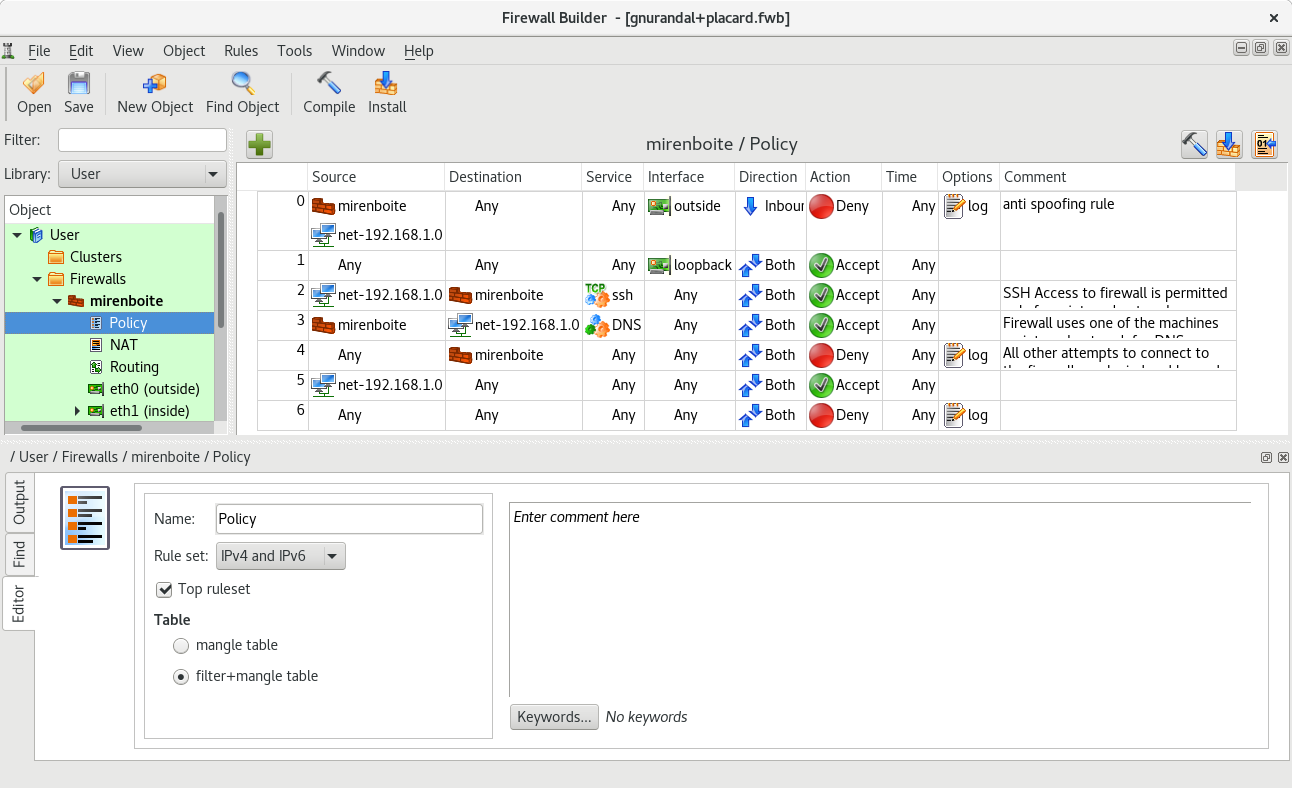Viewport: 1292px width, 788px height.
Task: Click the log options icon in rule 0
Action: tap(954, 207)
